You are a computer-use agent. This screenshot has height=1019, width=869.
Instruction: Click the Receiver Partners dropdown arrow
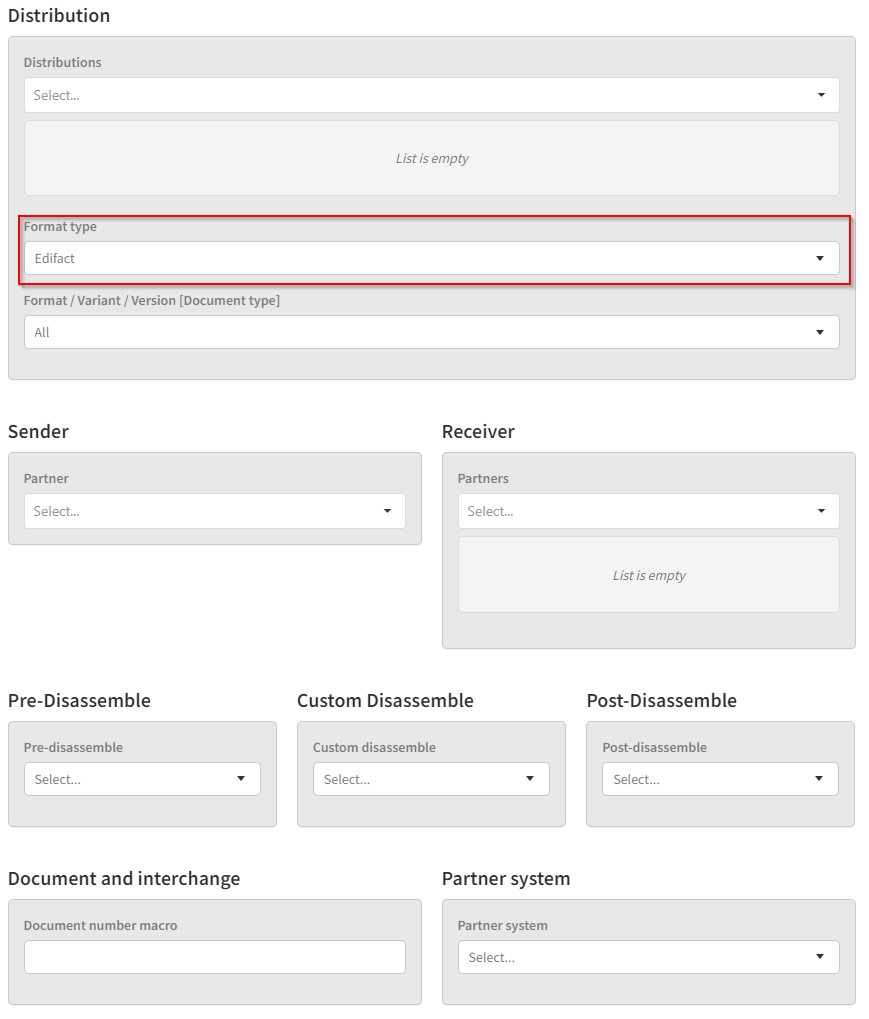coord(821,511)
